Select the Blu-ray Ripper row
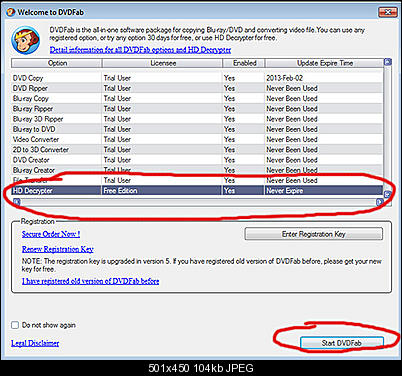Viewport: 402px width, 376px height. click(x=197, y=109)
